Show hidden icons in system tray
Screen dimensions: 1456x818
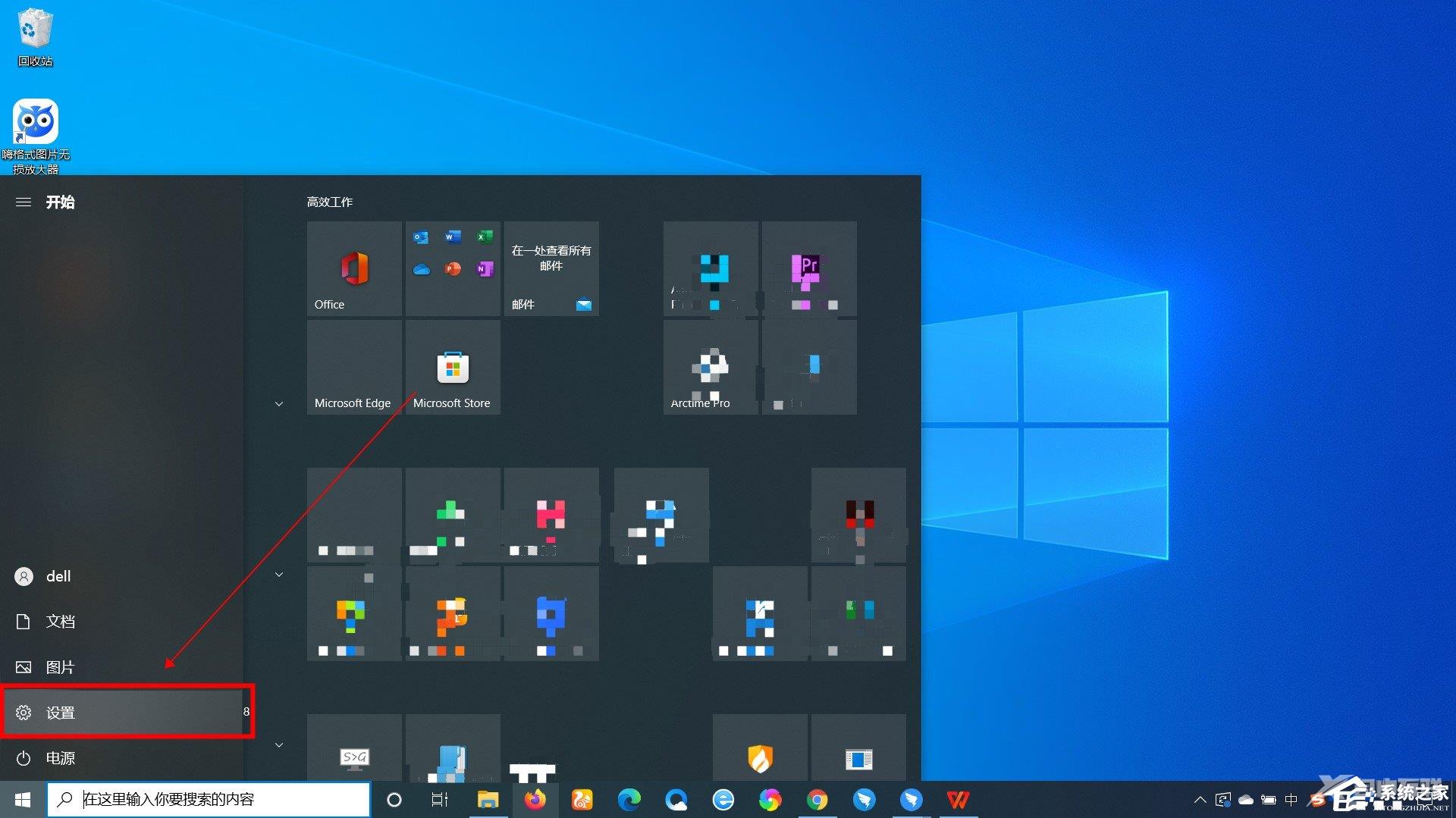[1200, 799]
